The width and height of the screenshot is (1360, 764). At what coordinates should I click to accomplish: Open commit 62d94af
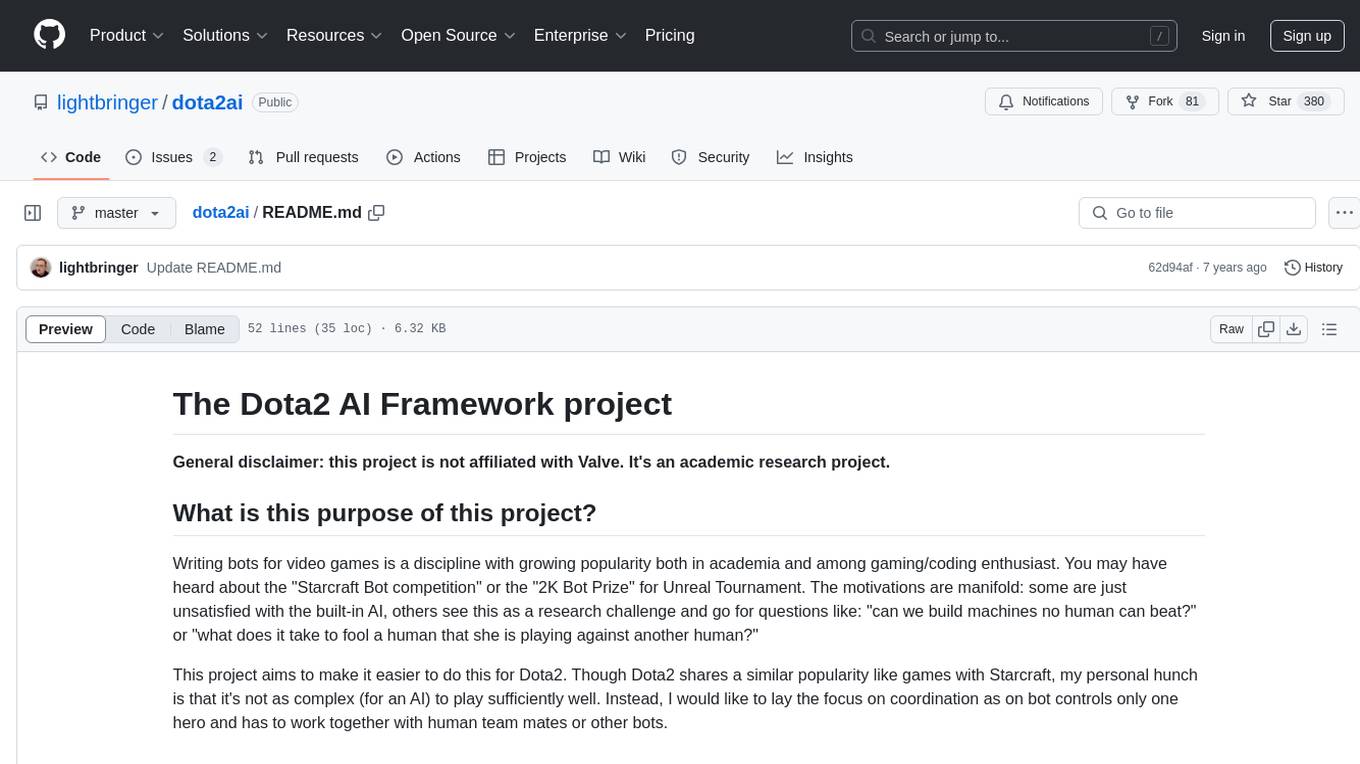click(x=1170, y=267)
